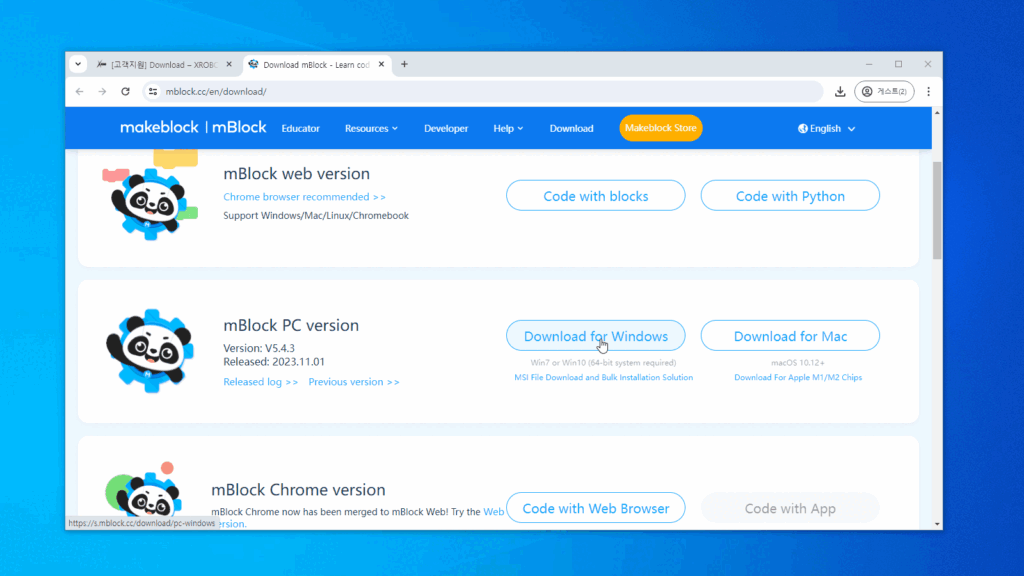The image size is (1024, 576).
Task: Expand the Help dropdown menu
Action: 508,128
